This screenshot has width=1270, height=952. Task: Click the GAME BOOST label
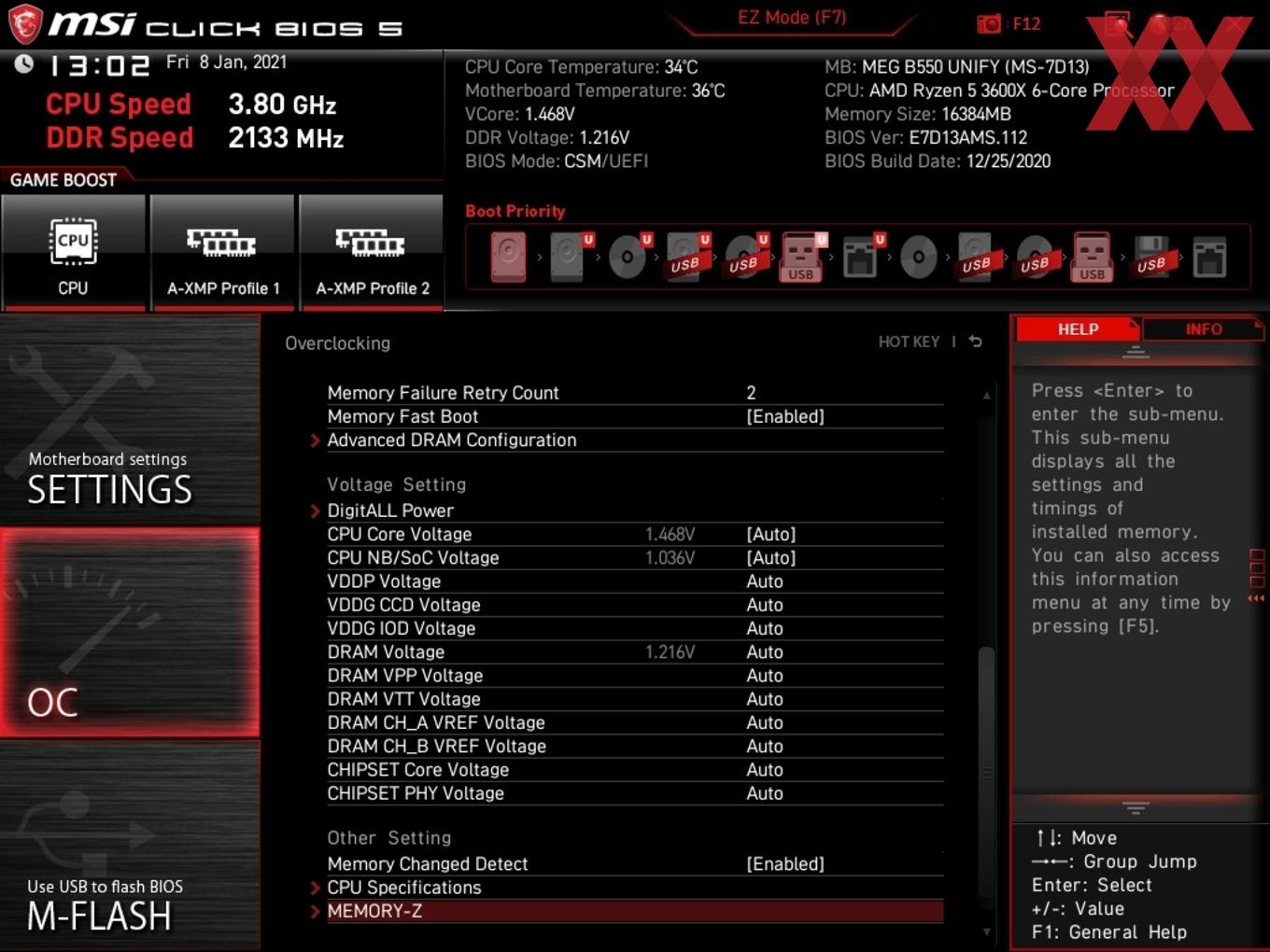63,179
